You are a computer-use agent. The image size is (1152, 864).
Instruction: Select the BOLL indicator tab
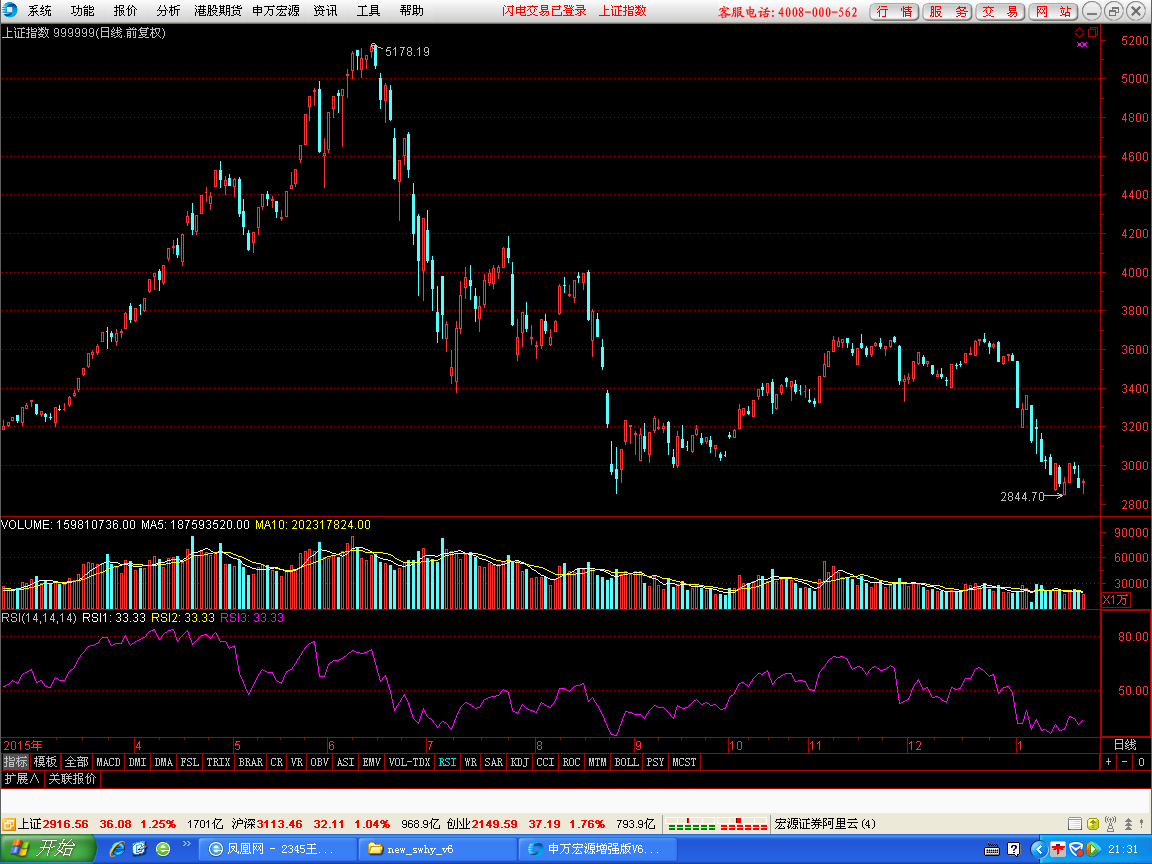[627, 762]
